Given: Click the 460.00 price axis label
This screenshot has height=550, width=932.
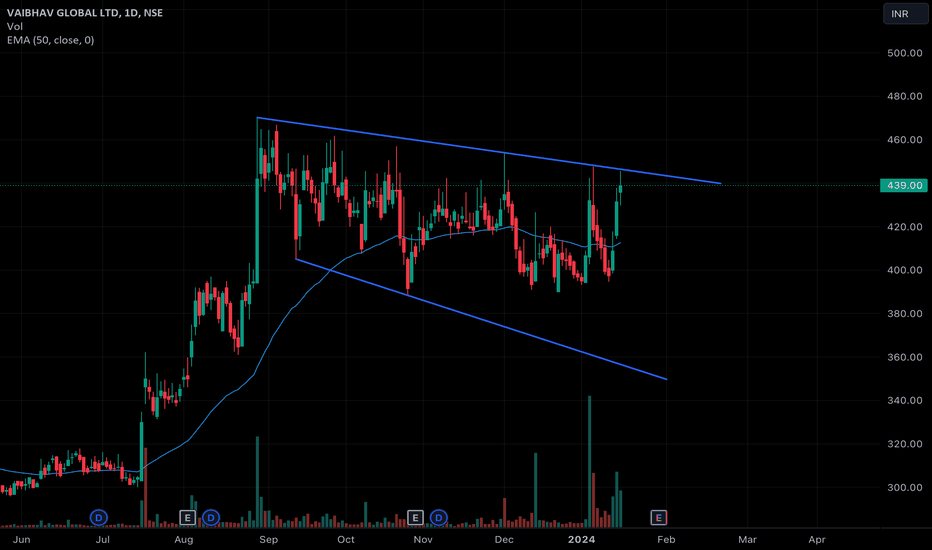Looking at the screenshot, I should click(x=905, y=140).
